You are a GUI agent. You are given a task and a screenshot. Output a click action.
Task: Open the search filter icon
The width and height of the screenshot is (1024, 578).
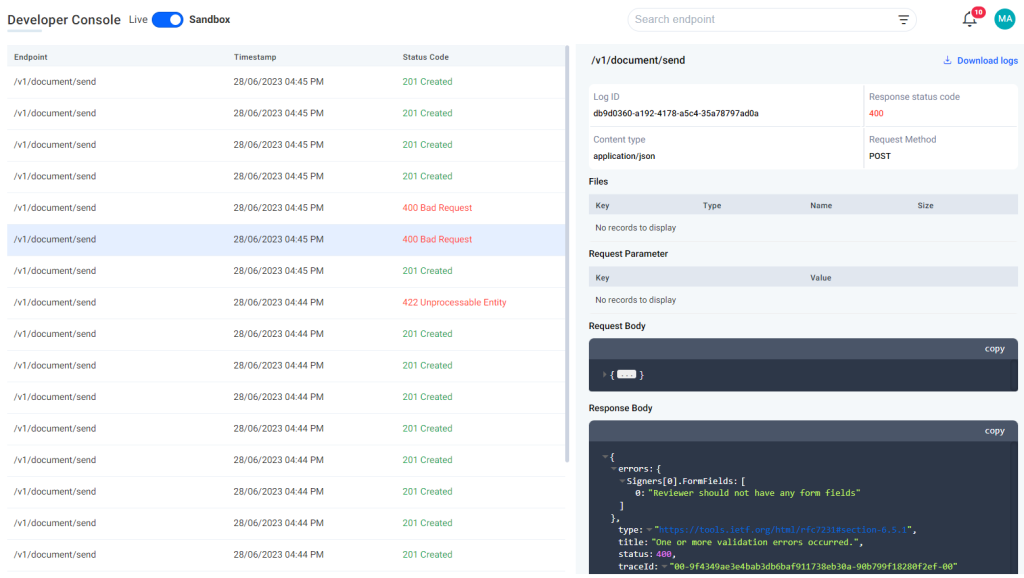pos(903,19)
